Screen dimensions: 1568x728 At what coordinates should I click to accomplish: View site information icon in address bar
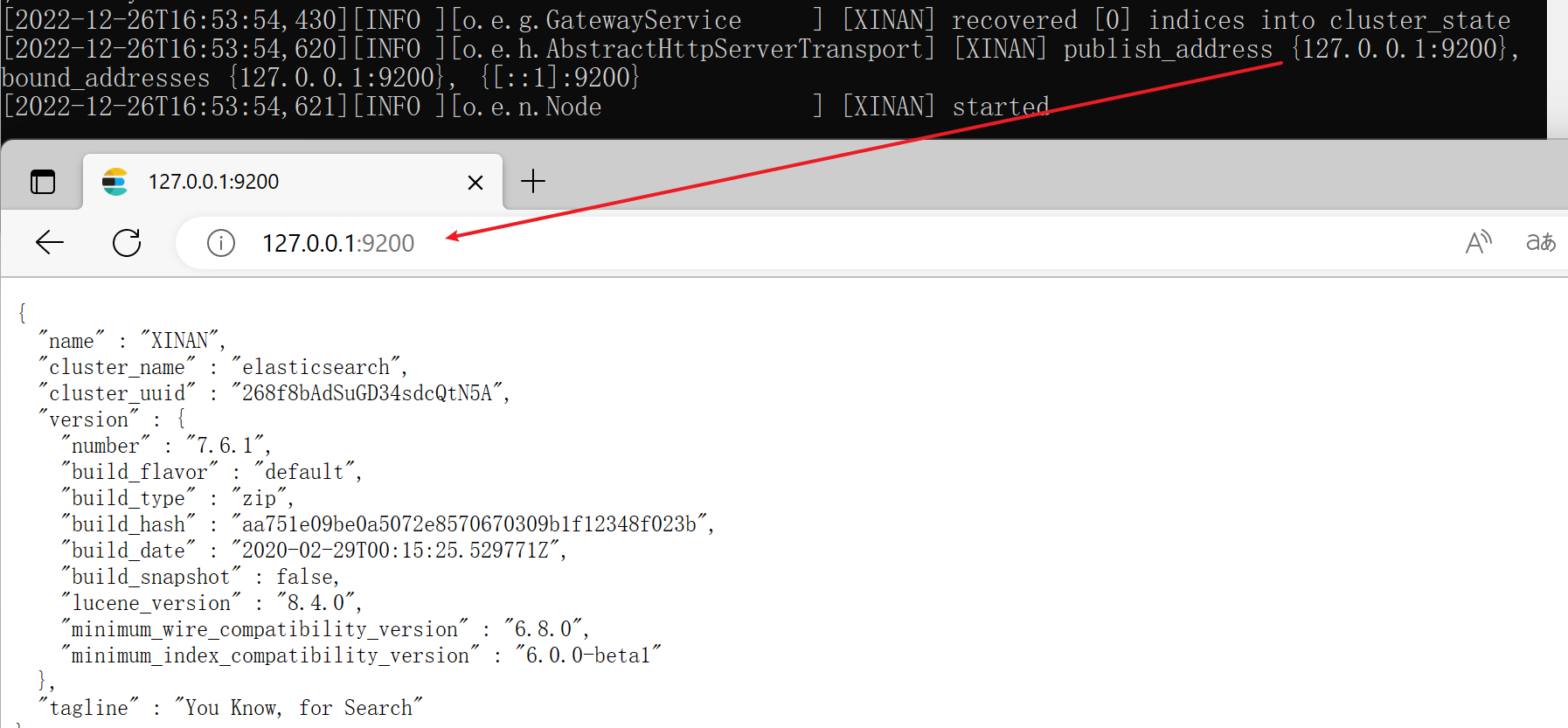click(x=221, y=243)
